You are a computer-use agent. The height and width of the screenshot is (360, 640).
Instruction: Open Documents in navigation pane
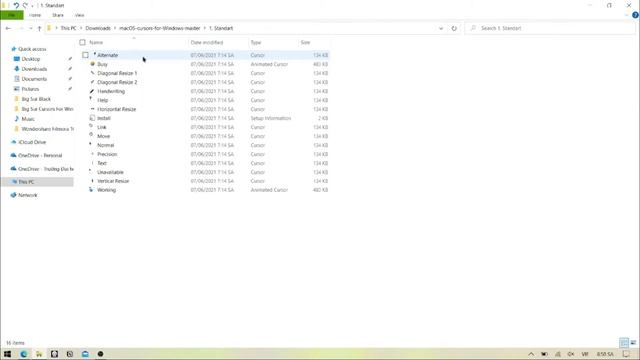(x=34, y=79)
